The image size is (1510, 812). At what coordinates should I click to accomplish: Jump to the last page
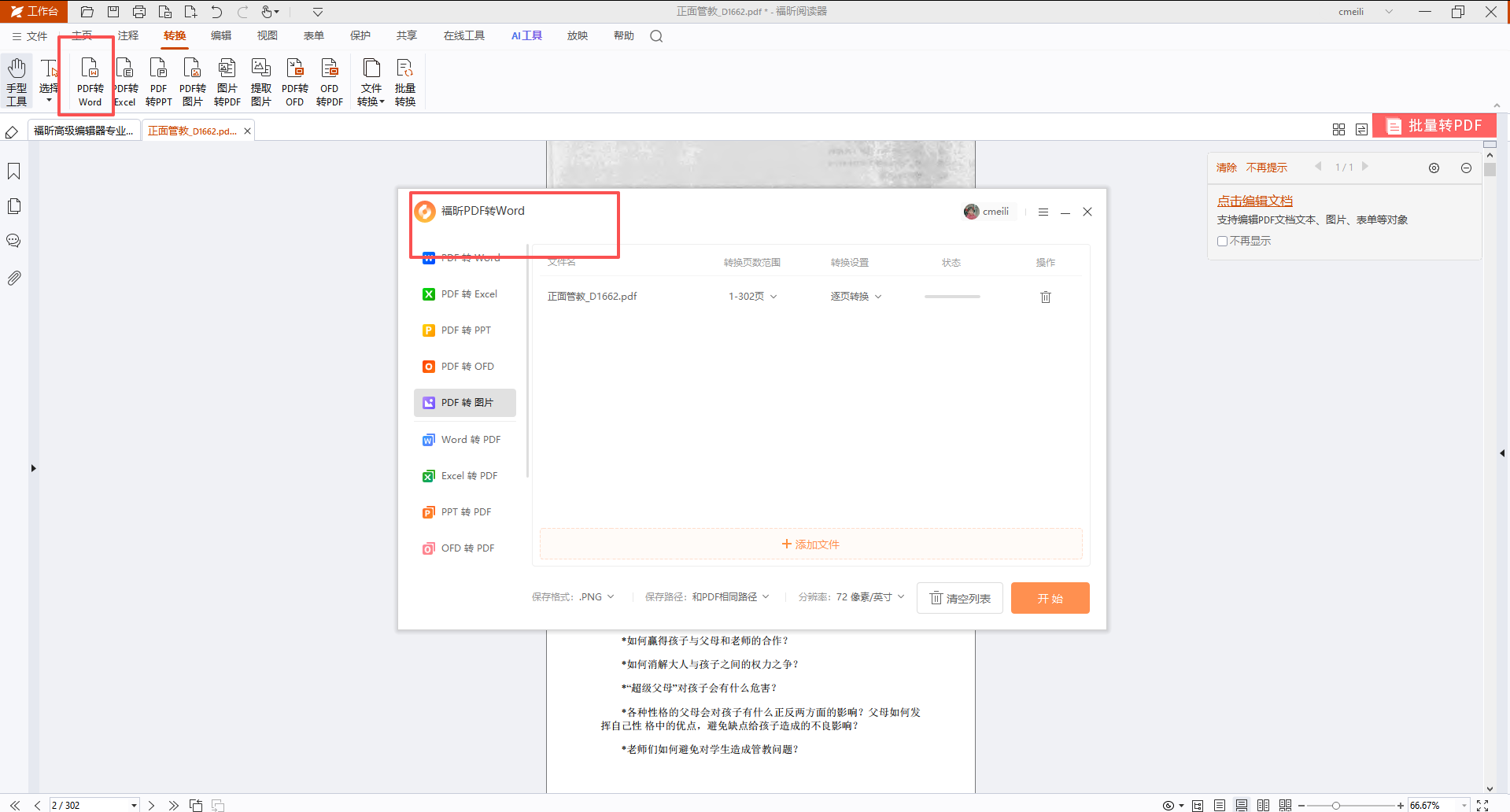(173, 805)
